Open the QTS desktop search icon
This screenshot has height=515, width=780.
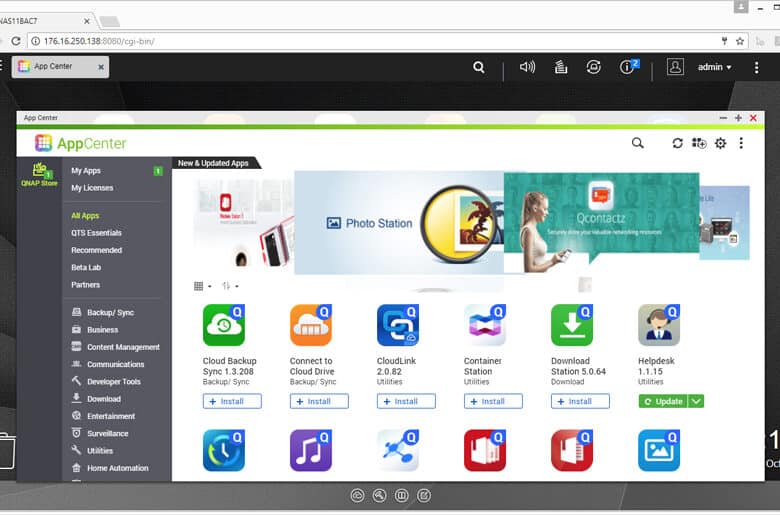[479, 67]
